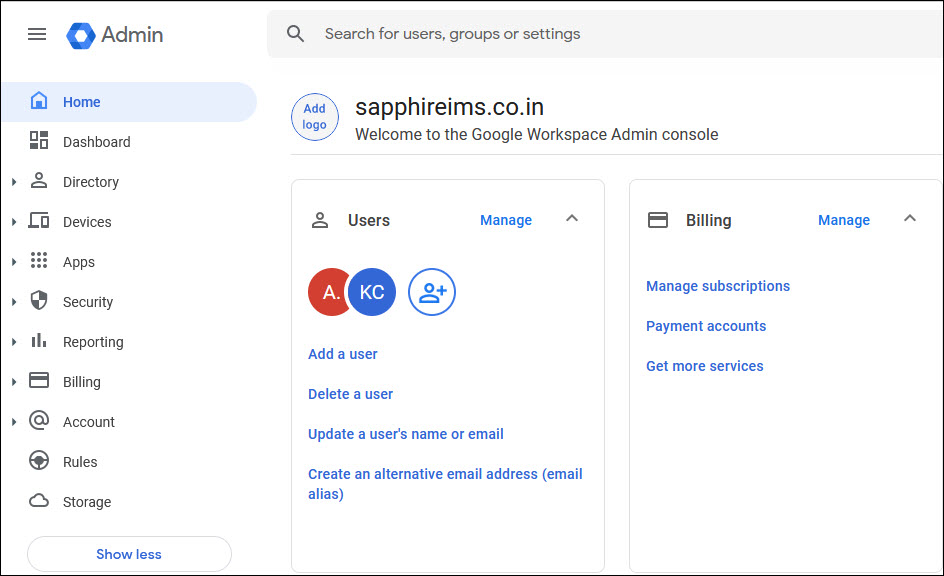This screenshot has height=576, width=944.
Task: Open the hamburger main menu
Action: [37, 34]
